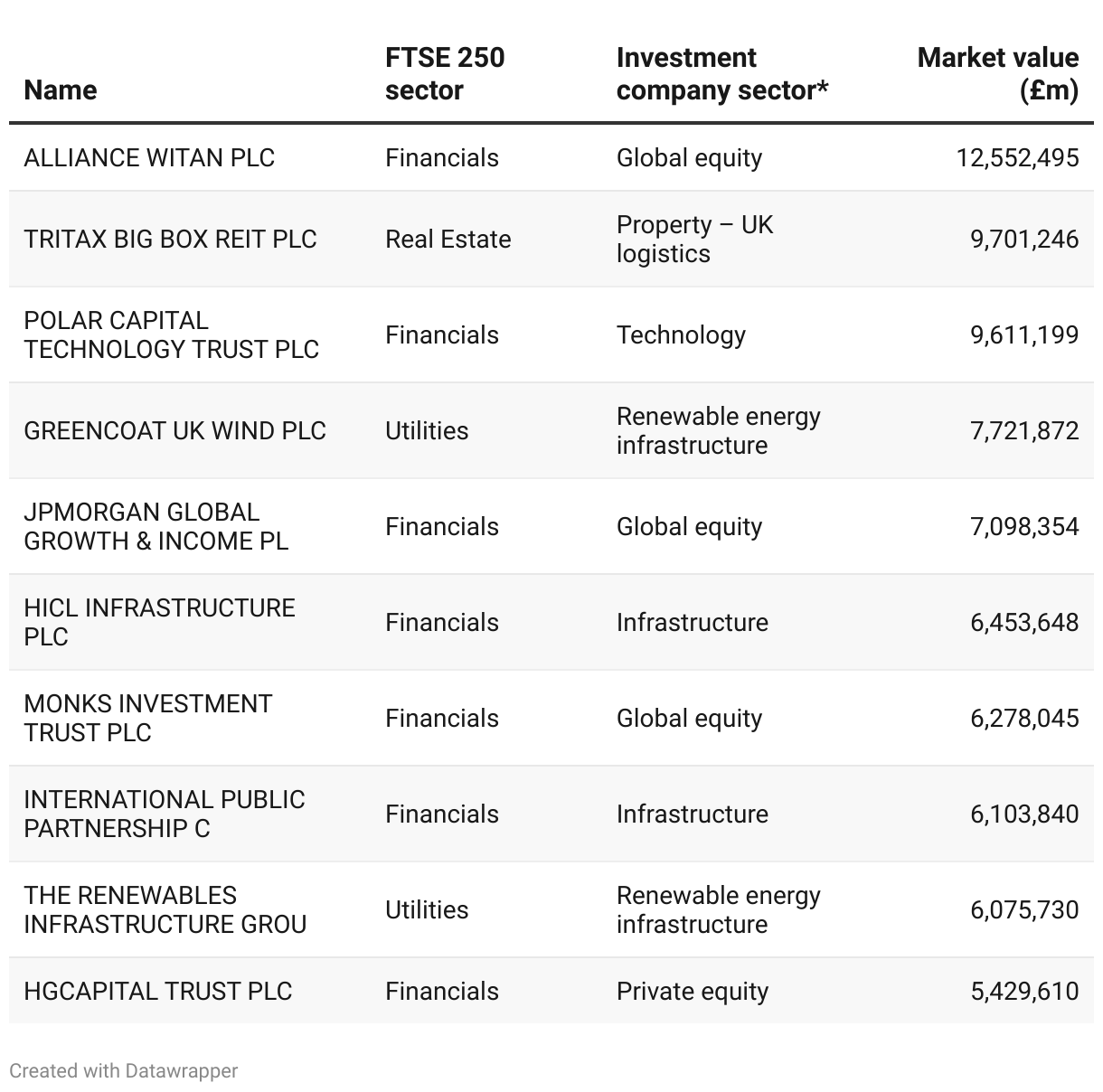Click the 'Private equity' sector cell
Screen dimensions: 1103x1092
692,992
